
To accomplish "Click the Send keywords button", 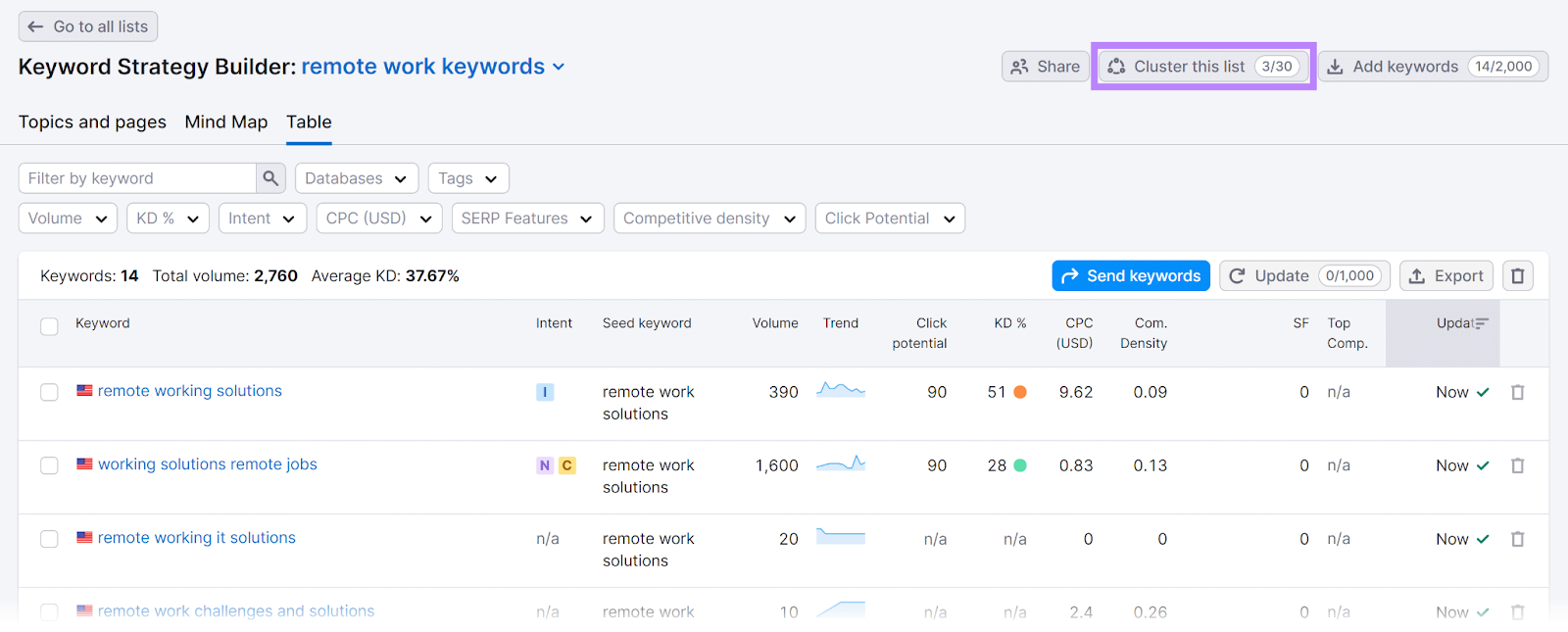I will pyautogui.click(x=1131, y=276).
